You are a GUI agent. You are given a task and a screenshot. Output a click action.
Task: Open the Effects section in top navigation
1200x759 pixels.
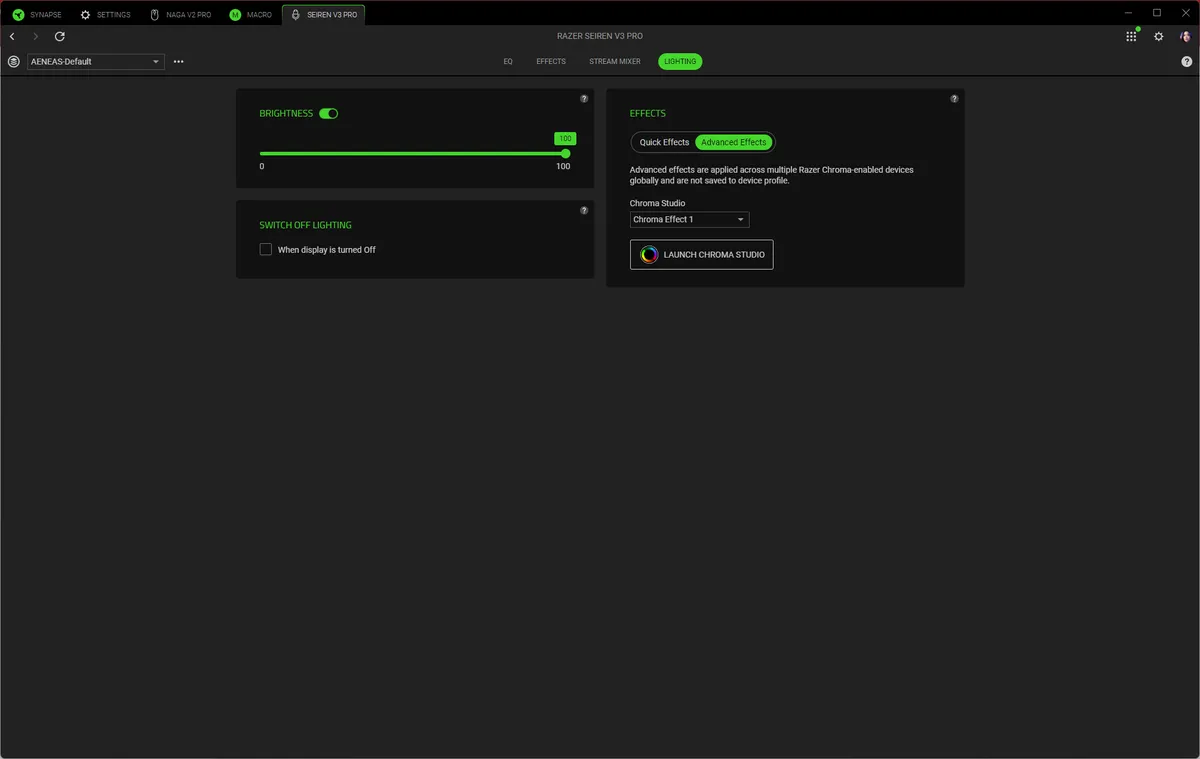[551, 61]
